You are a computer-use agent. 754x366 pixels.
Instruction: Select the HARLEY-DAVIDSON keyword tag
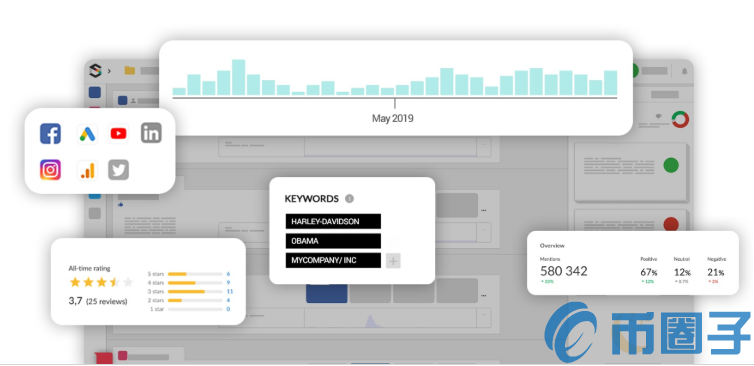coord(333,221)
